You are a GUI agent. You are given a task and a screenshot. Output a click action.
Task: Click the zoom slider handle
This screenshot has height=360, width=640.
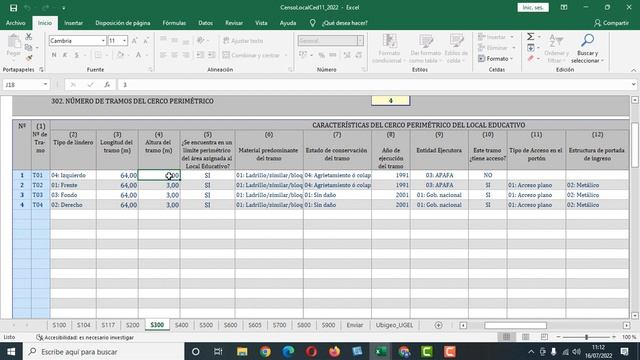click(587, 337)
